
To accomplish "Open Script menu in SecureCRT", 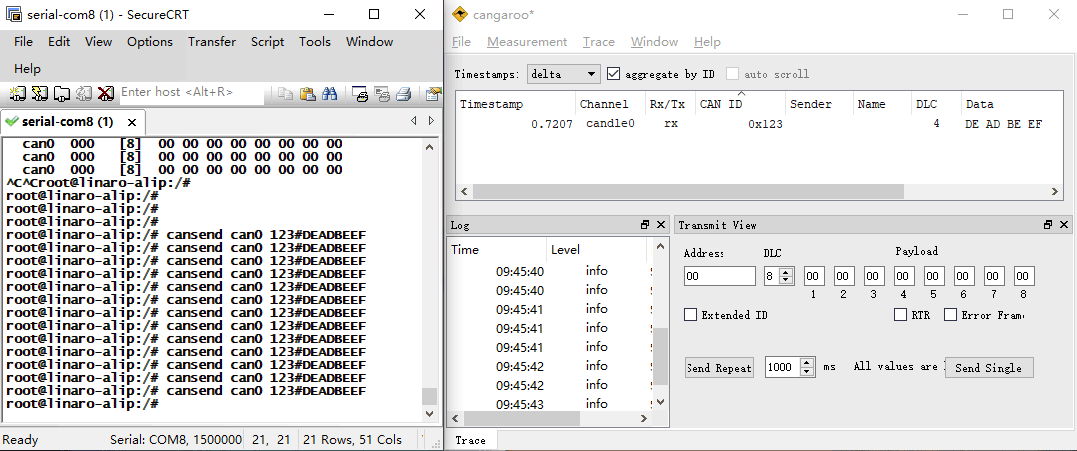I will pos(267,42).
